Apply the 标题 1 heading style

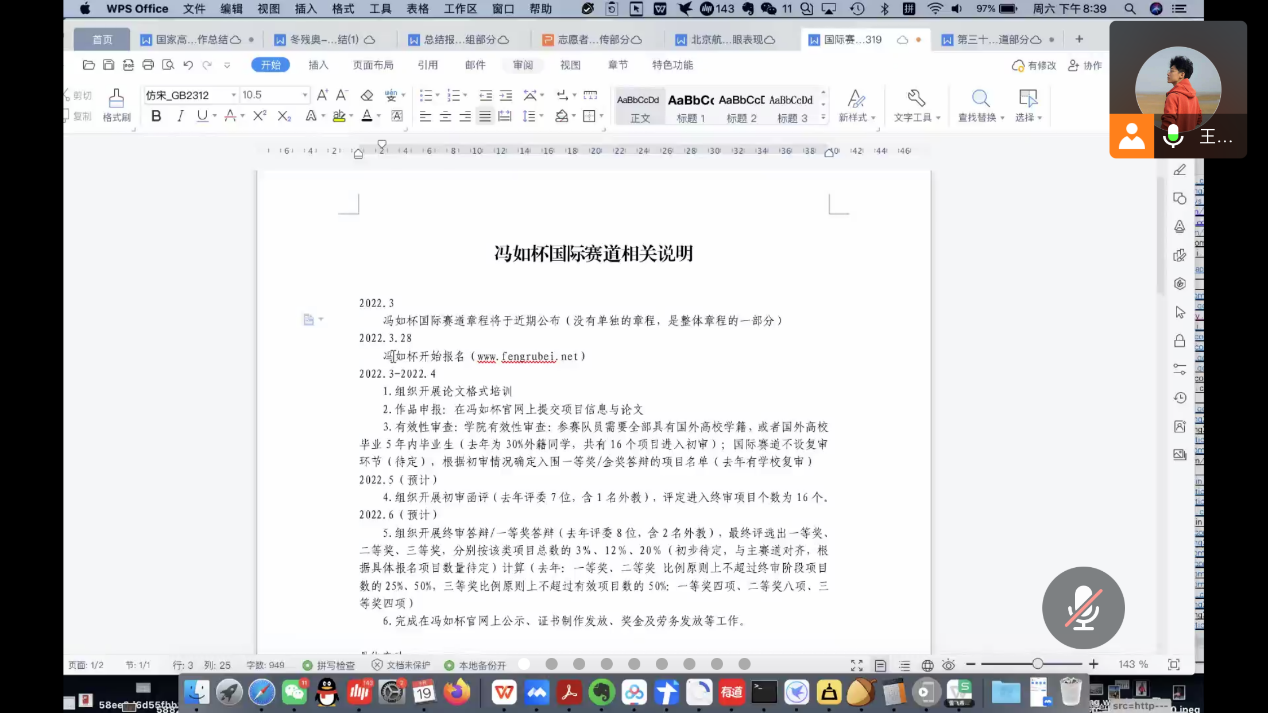[x=690, y=105]
